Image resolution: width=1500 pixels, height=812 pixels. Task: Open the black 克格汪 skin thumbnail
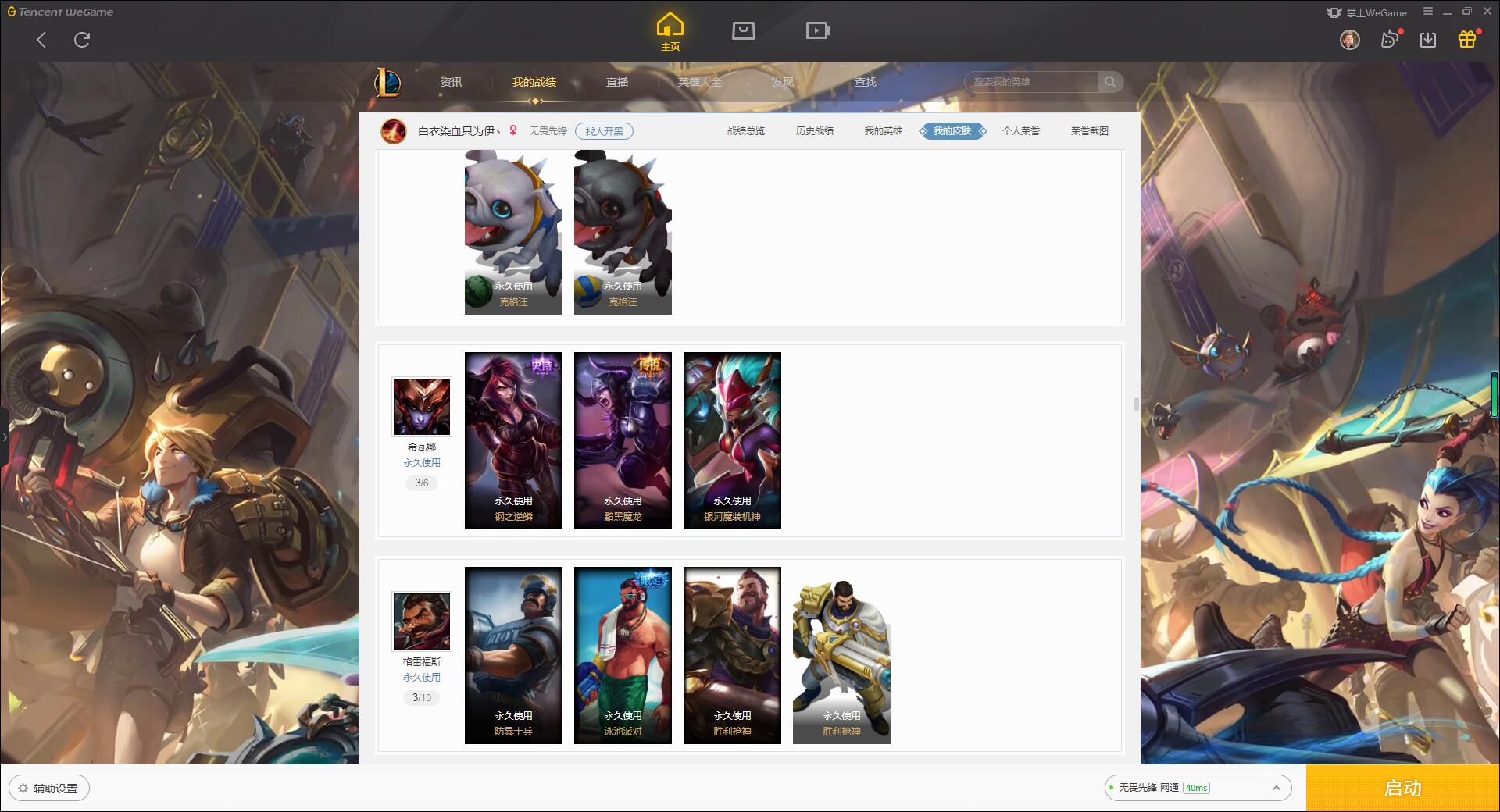623,233
